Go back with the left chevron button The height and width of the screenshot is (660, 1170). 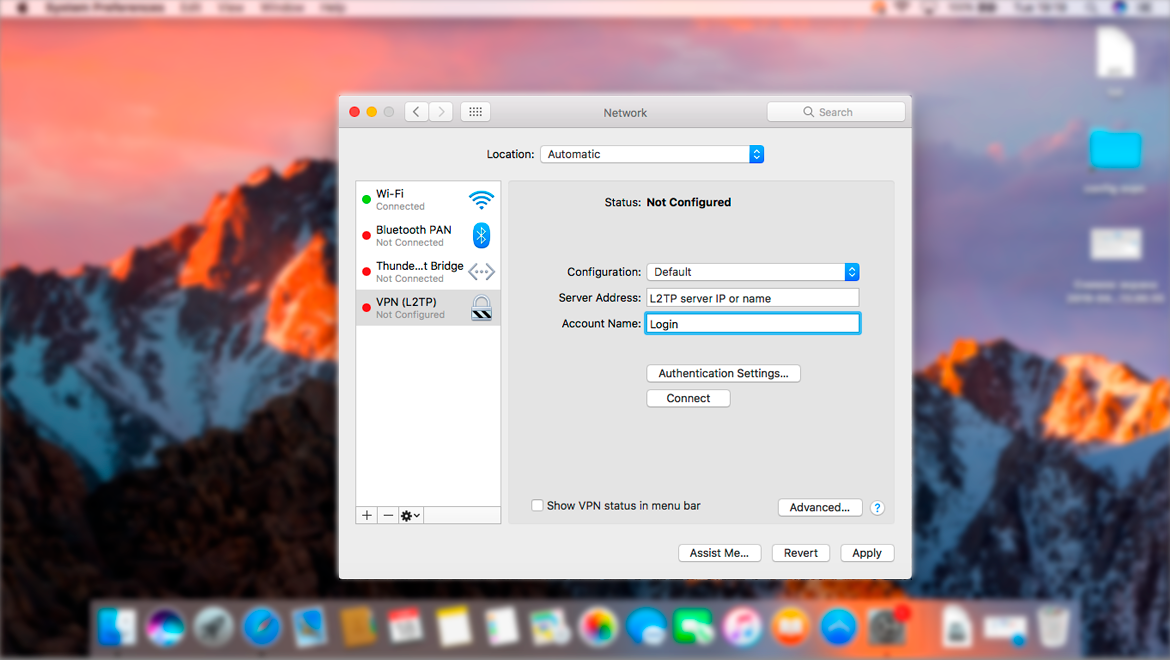416,112
